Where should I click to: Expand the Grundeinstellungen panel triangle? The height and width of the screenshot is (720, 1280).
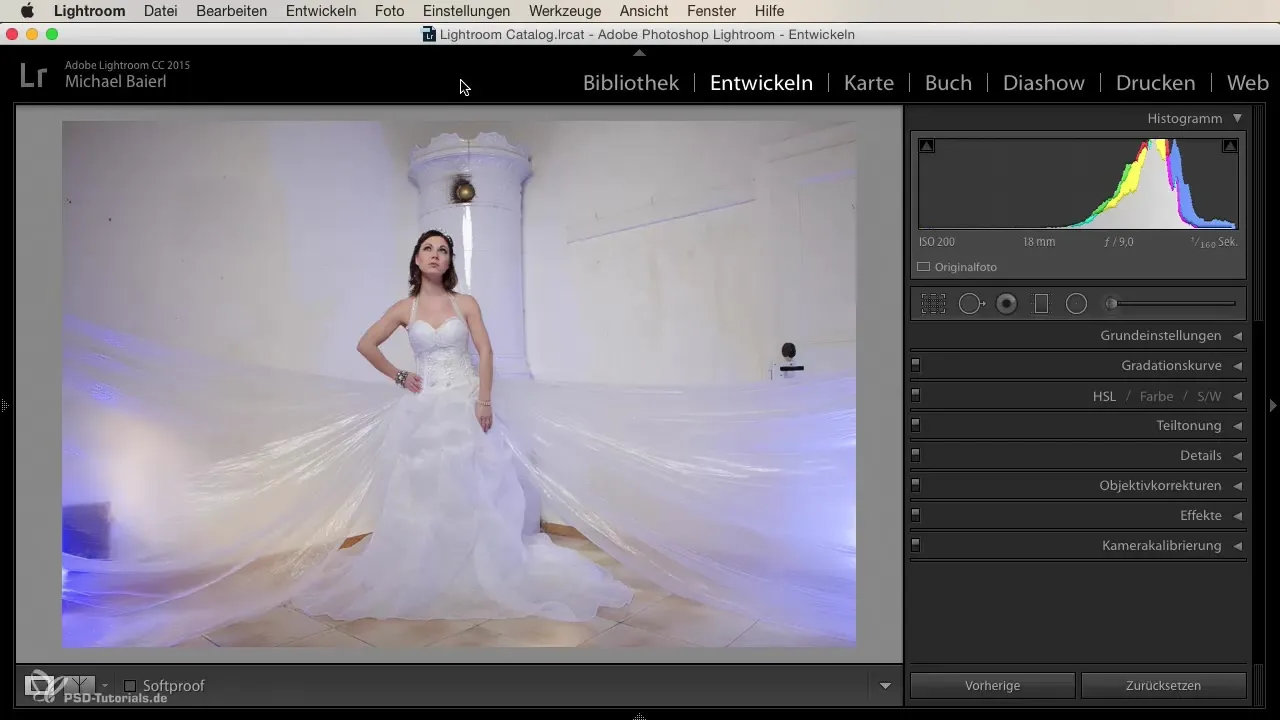[x=1237, y=336]
